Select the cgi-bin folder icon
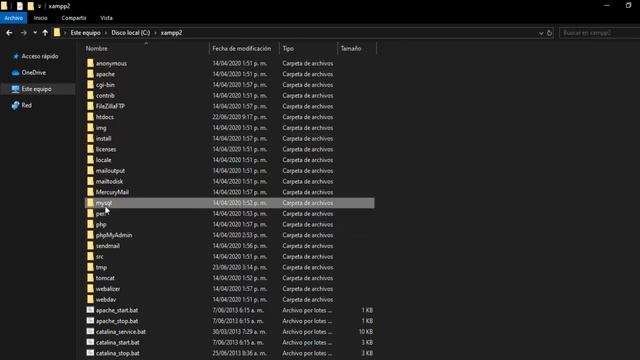 click(90, 85)
